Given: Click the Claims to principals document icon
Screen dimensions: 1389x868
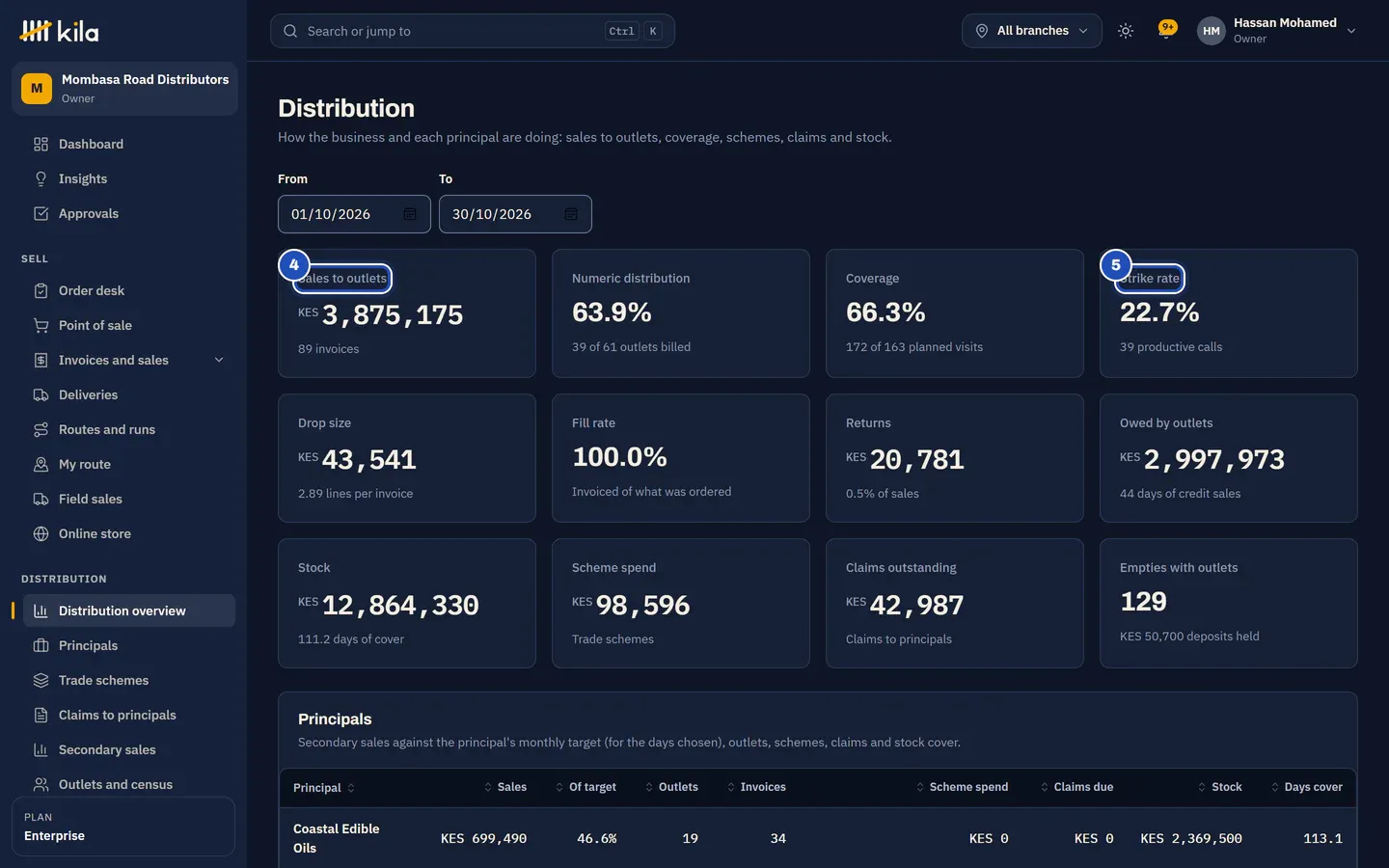Looking at the screenshot, I should (41, 716).
